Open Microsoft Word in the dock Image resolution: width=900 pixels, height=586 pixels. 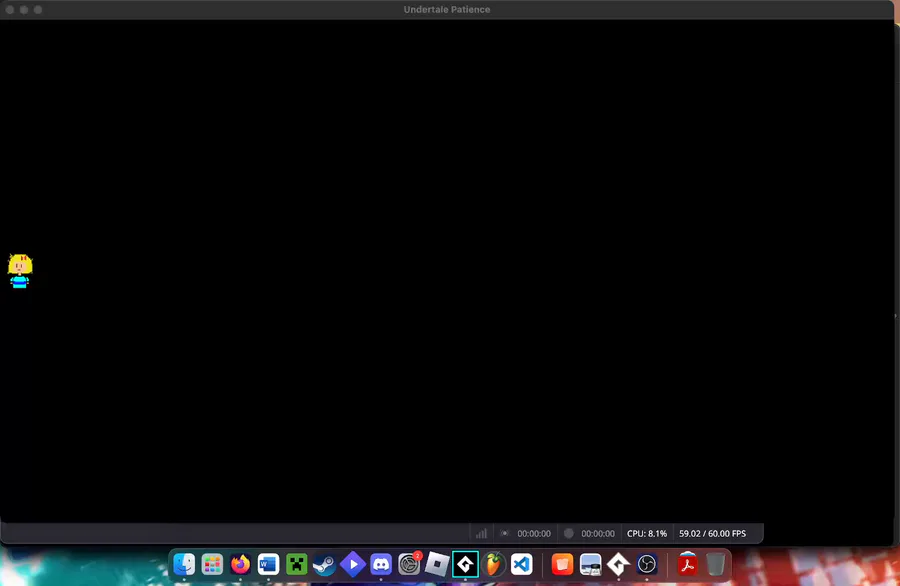(269, 564)
